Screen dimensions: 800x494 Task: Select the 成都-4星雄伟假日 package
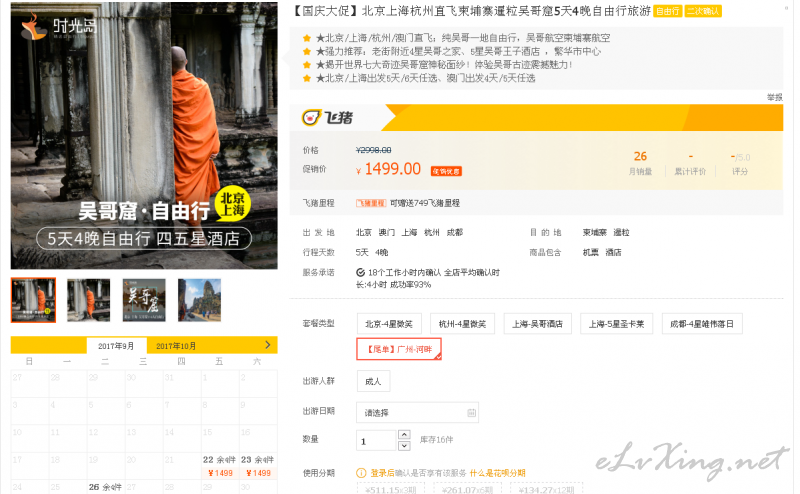point(702,324)
